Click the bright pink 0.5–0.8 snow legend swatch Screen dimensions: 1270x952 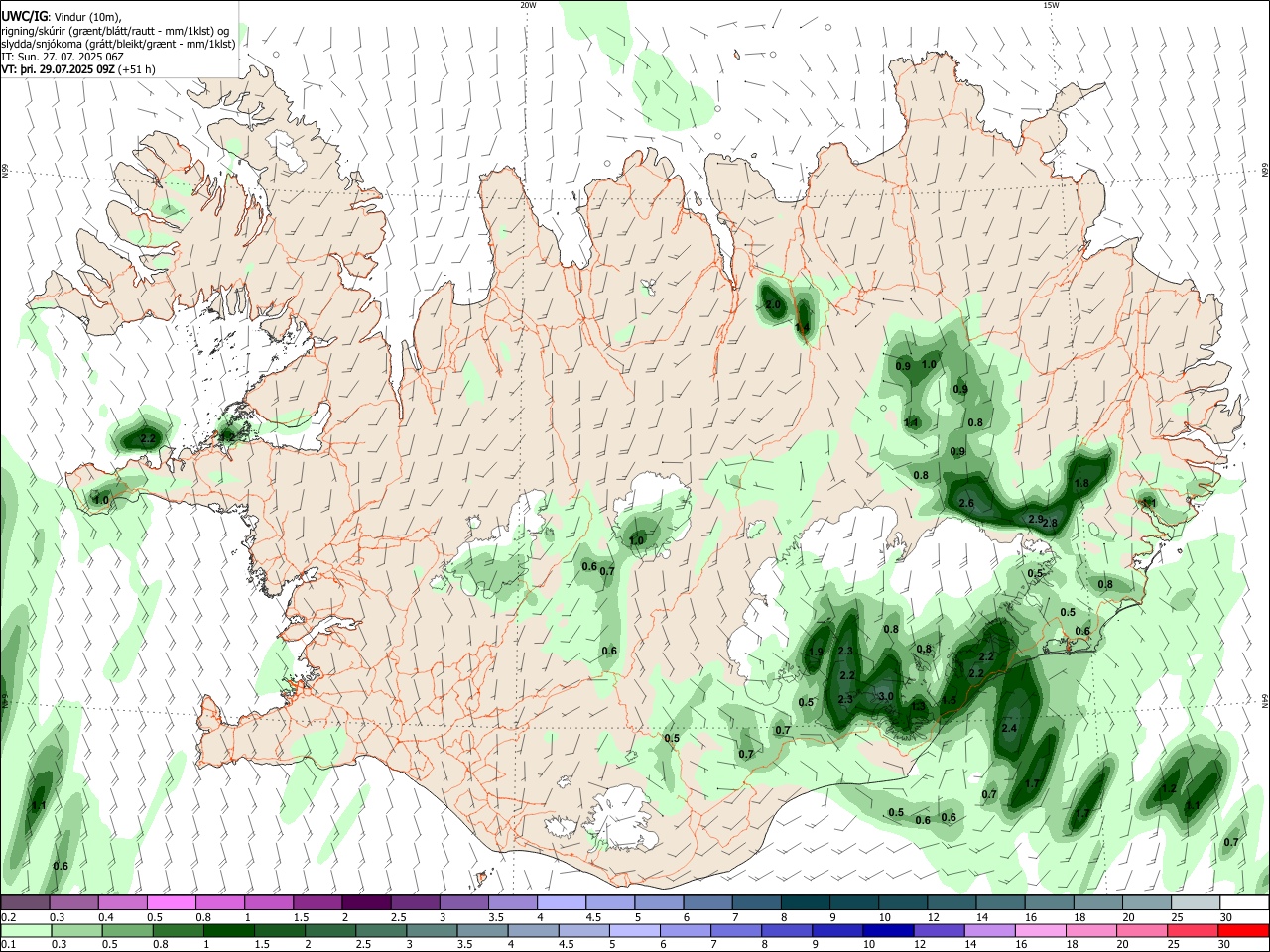[172, 903]
